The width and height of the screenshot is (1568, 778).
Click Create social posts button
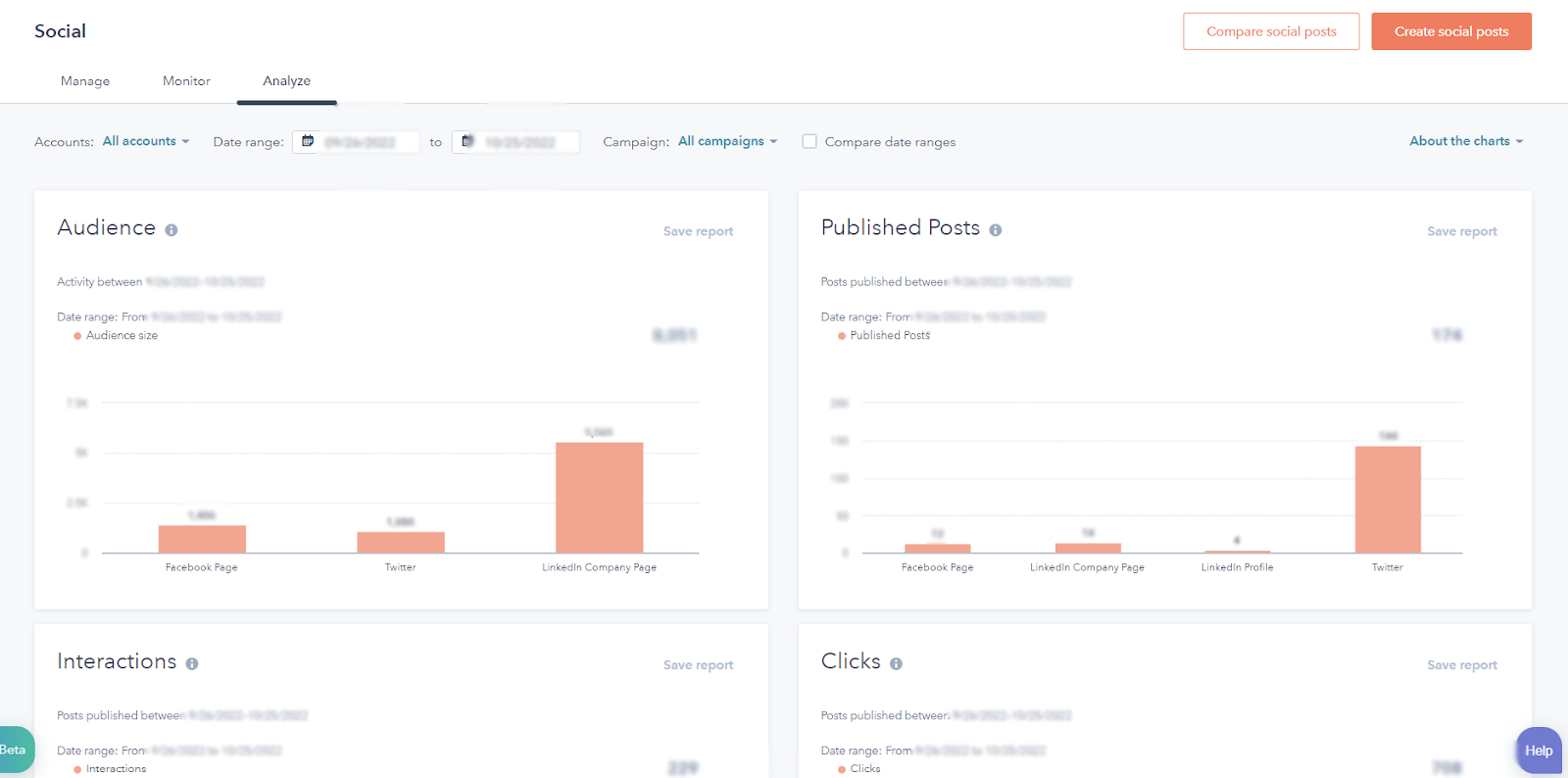click(x=1451, y=31)
